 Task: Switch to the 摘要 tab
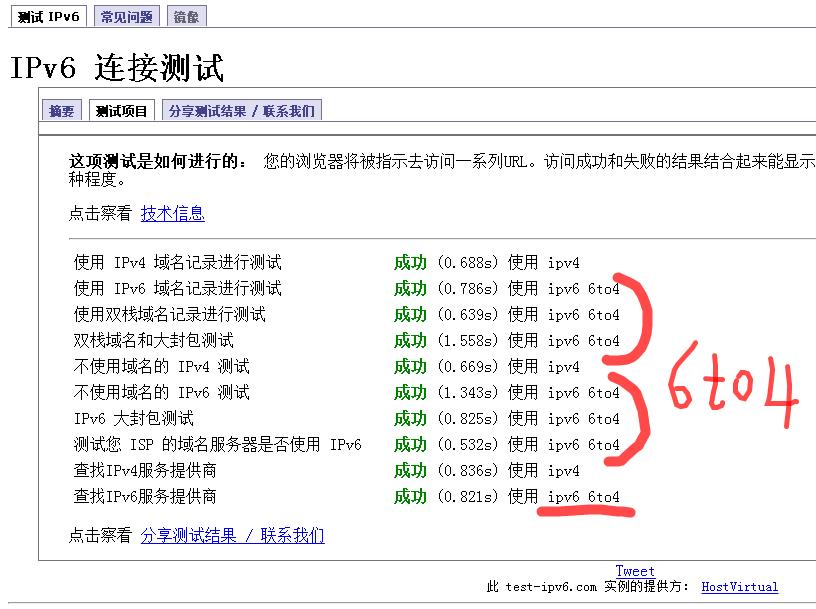(60, 110)
